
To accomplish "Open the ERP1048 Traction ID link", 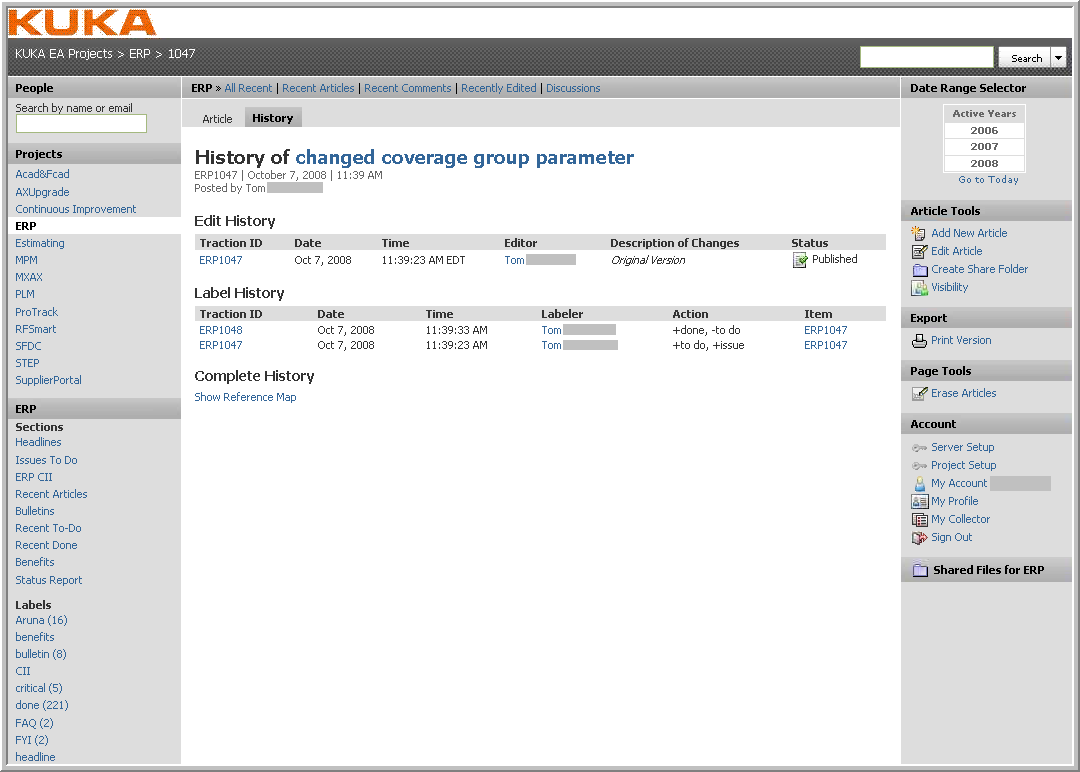I will click(x=220, y=330).
